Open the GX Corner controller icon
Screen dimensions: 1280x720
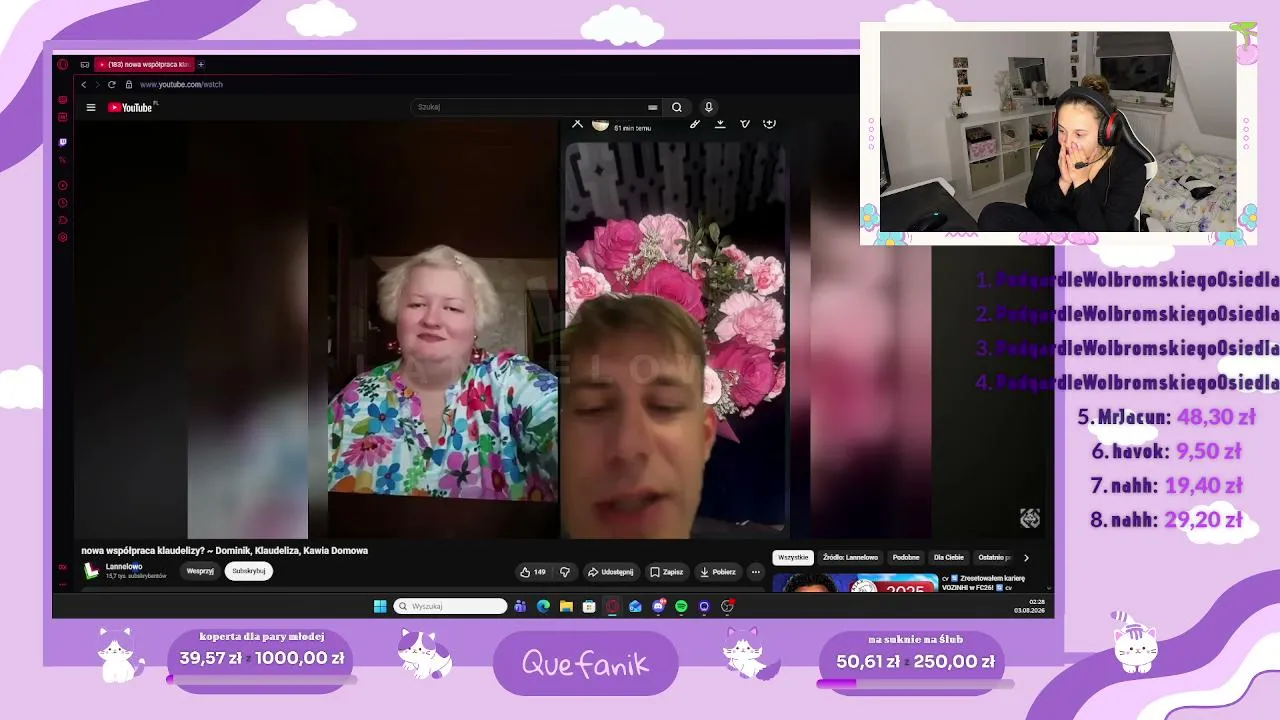click(x=85, y=64)
